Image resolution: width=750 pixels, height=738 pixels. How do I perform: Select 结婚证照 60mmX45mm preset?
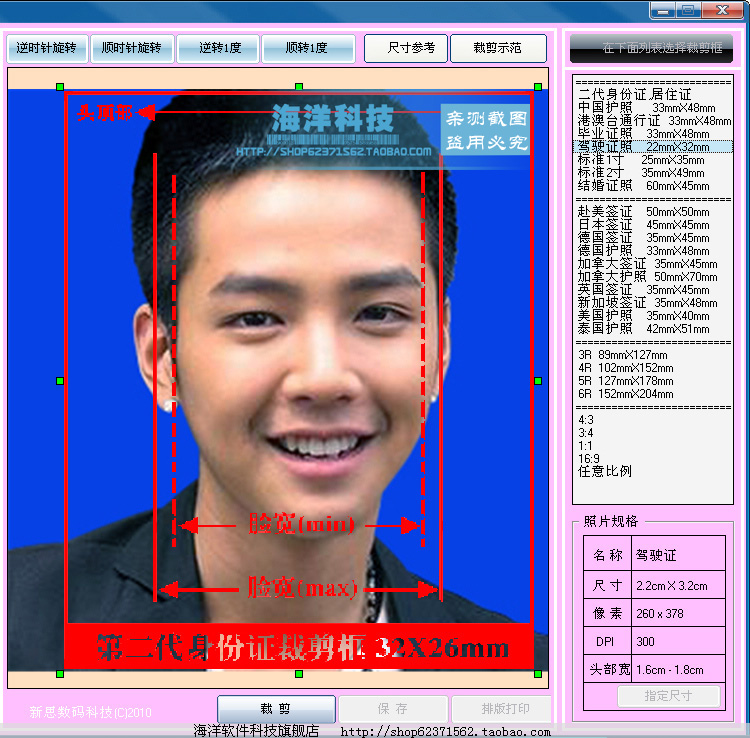tap(652, 186)
